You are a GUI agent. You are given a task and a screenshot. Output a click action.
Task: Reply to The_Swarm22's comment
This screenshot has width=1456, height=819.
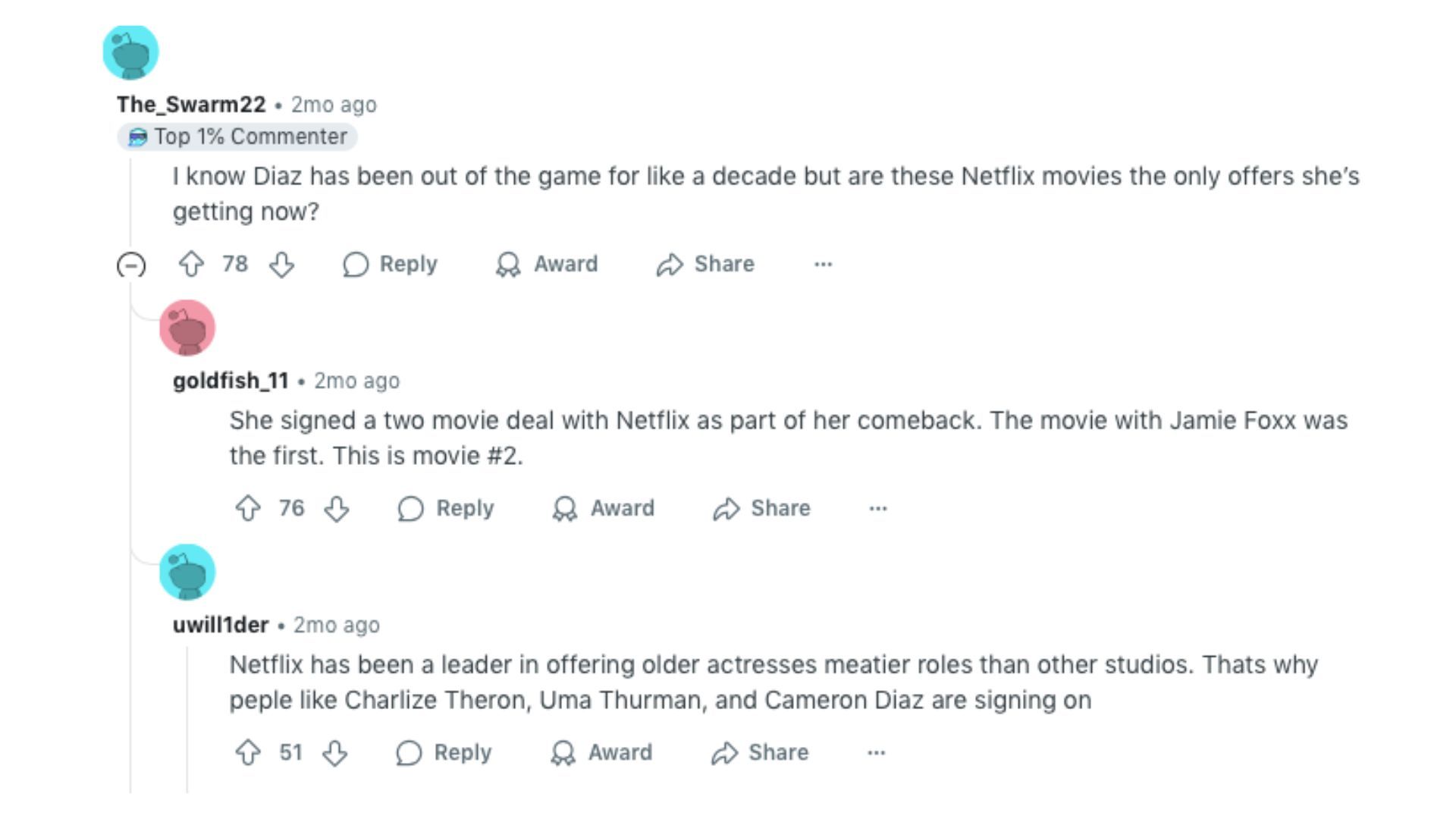(x=391, y=265)
